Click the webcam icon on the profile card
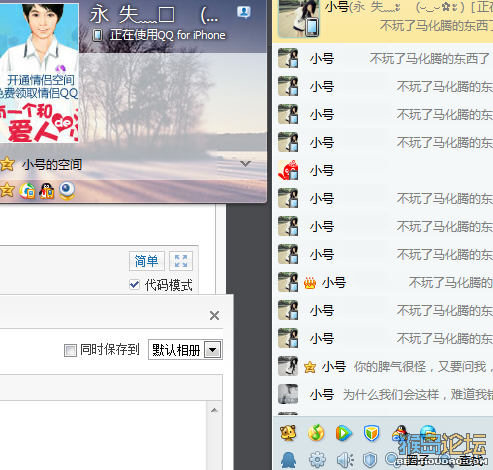 click(67, 191)
